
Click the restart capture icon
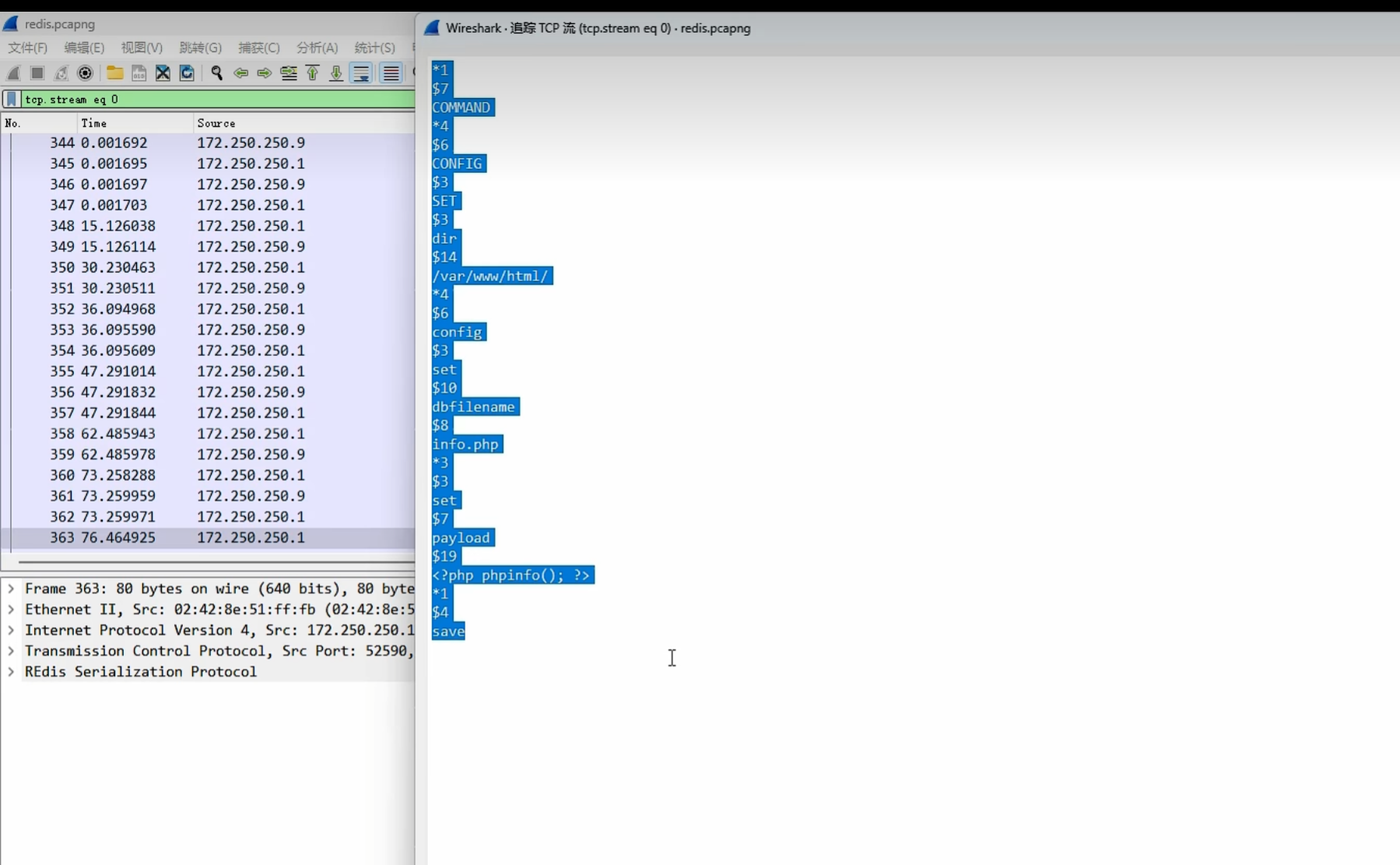tap(61, 73)
